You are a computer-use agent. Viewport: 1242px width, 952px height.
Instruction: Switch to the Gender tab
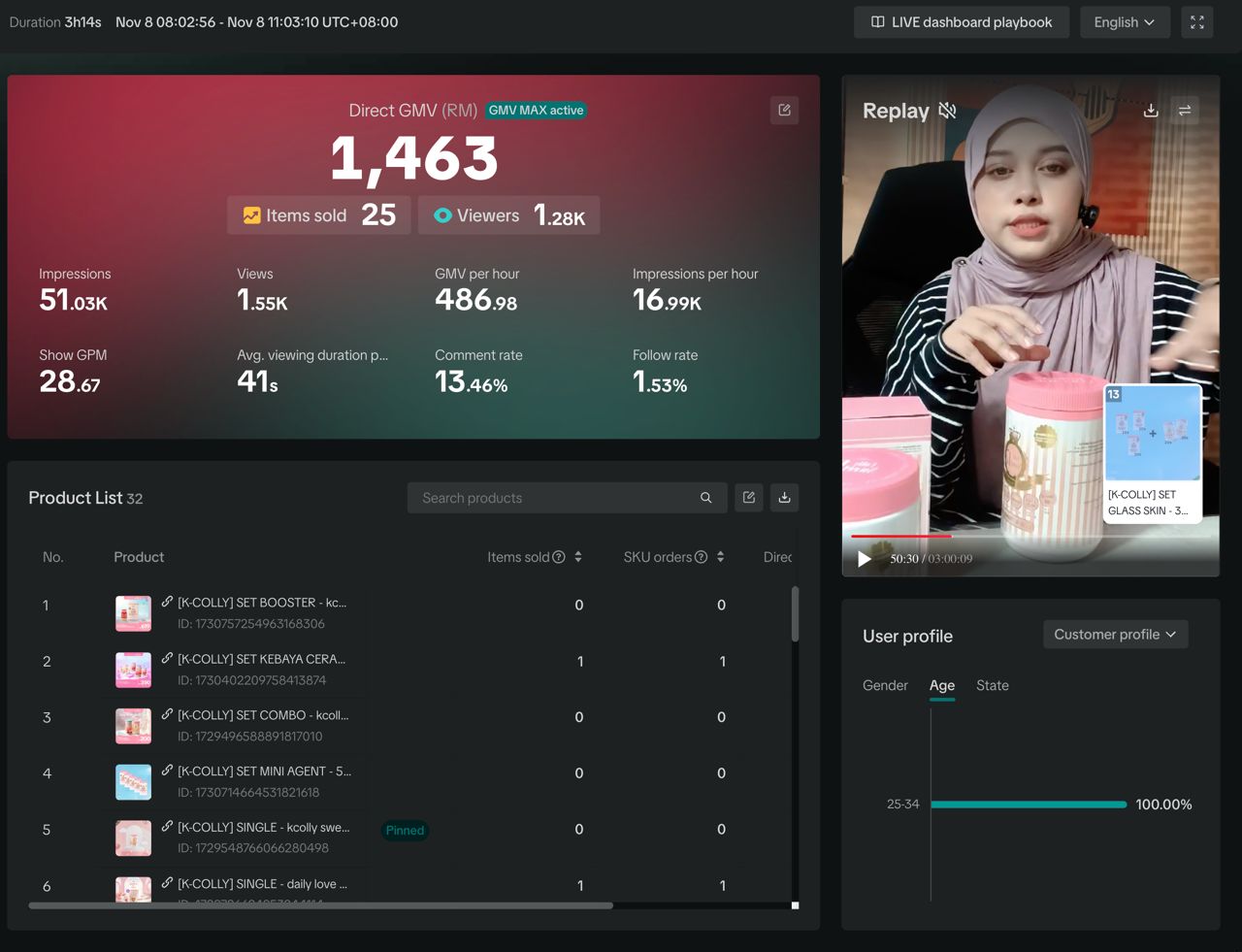[885, 685]
